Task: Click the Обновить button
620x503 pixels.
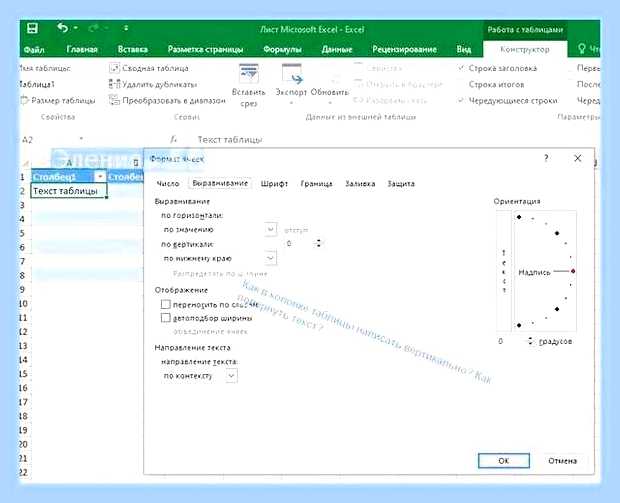Action: click(329, 92)
